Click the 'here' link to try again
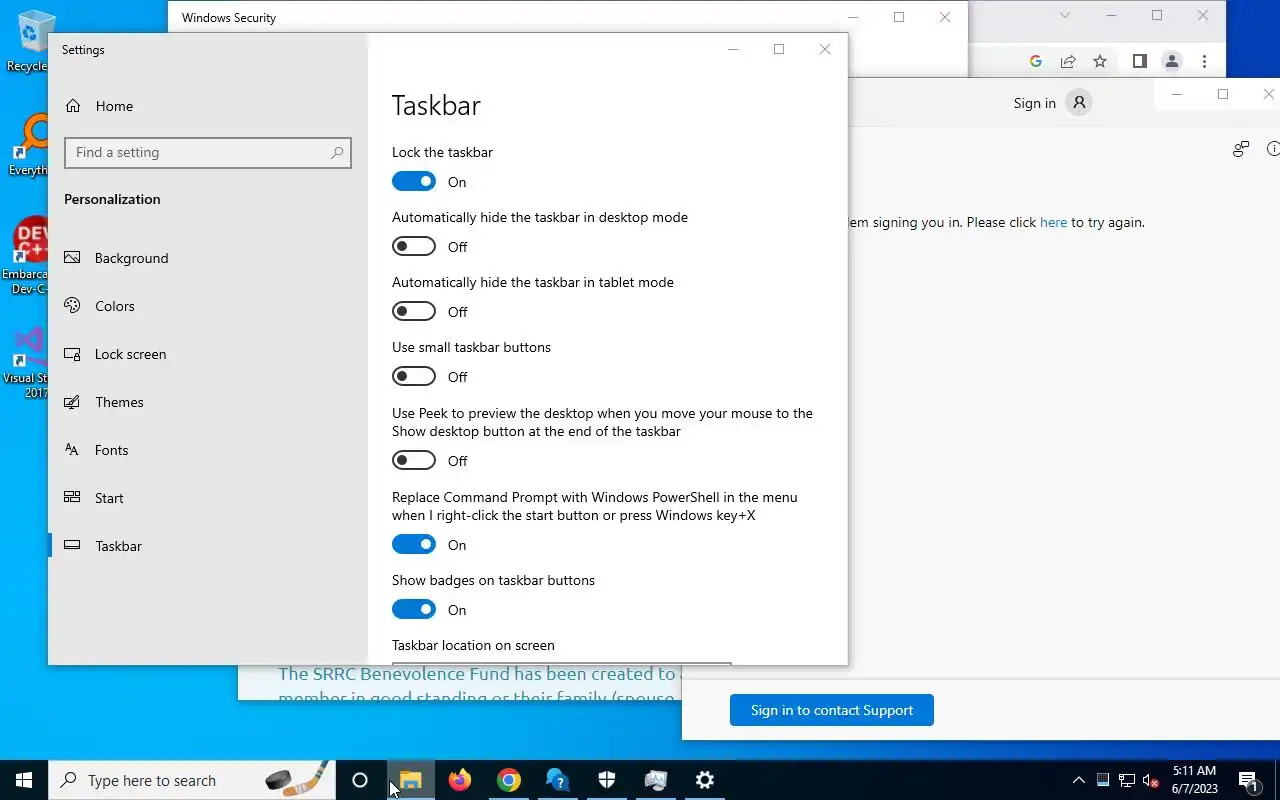The width and height of the screenshot is (1280, 800). tap(1053, 222)
